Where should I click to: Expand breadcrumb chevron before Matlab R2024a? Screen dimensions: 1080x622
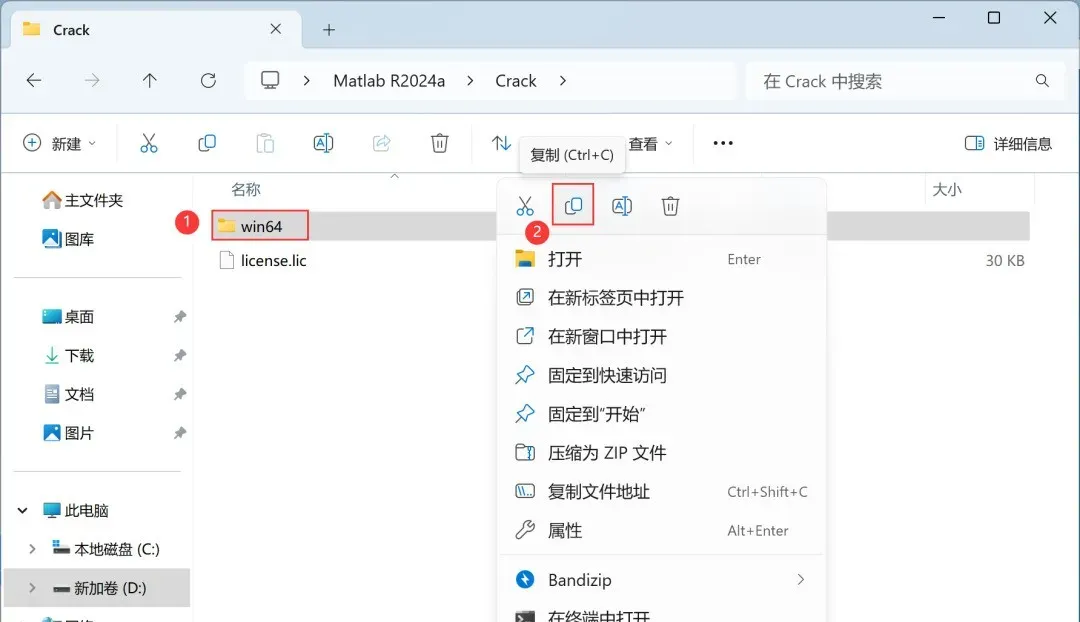pyautogui.click(x=307, y=81)
